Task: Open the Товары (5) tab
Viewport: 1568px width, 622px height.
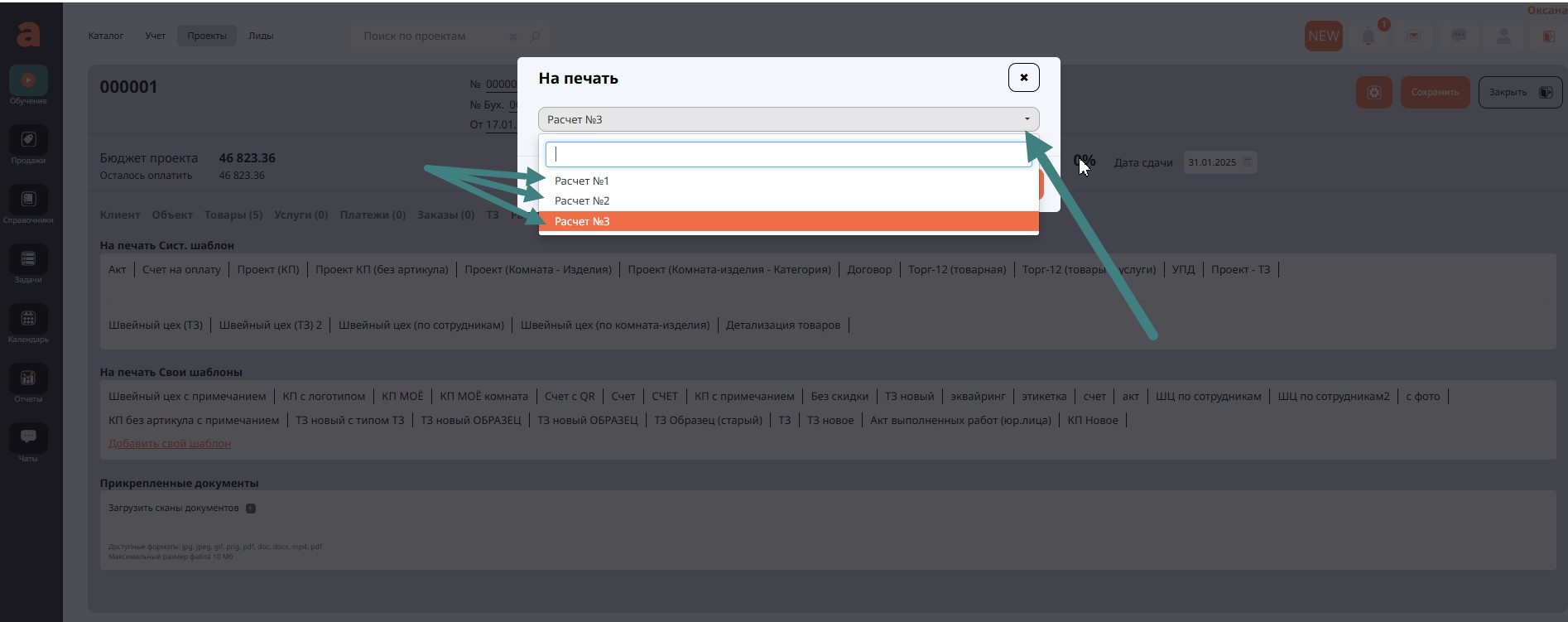Action: click(x=233, y=215)
